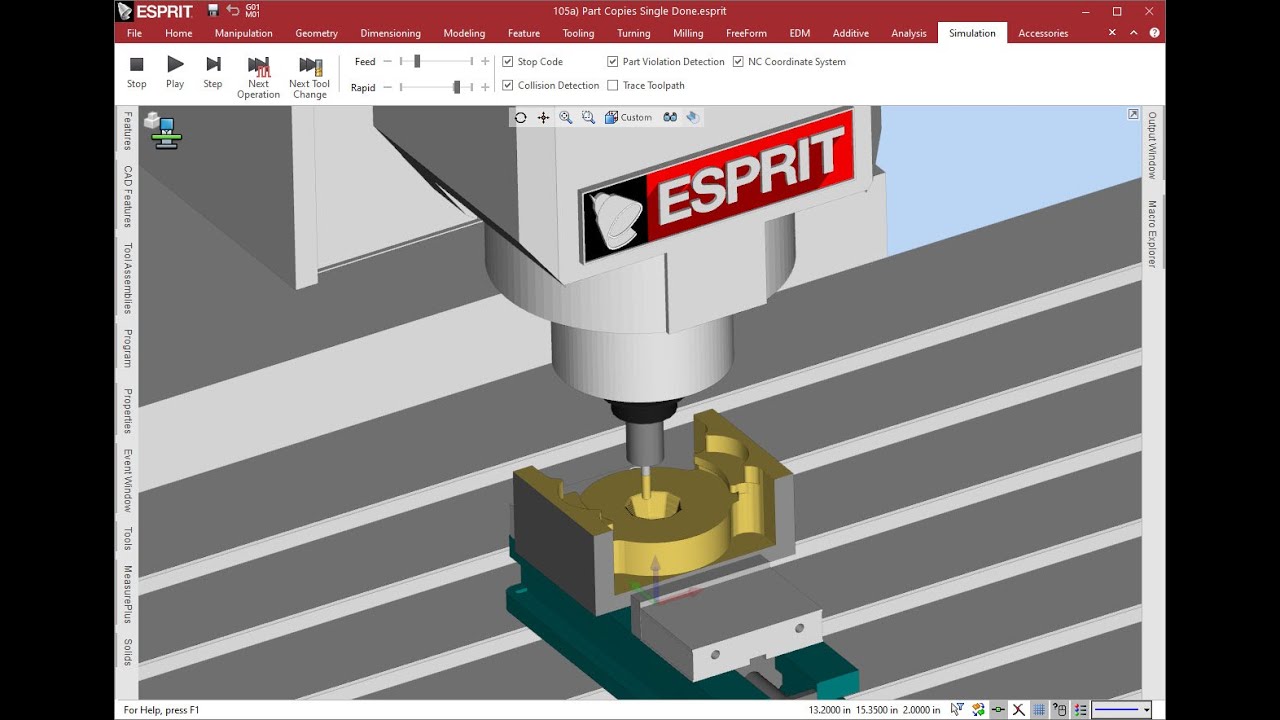Expand the Tools side panel

point(127,538)
